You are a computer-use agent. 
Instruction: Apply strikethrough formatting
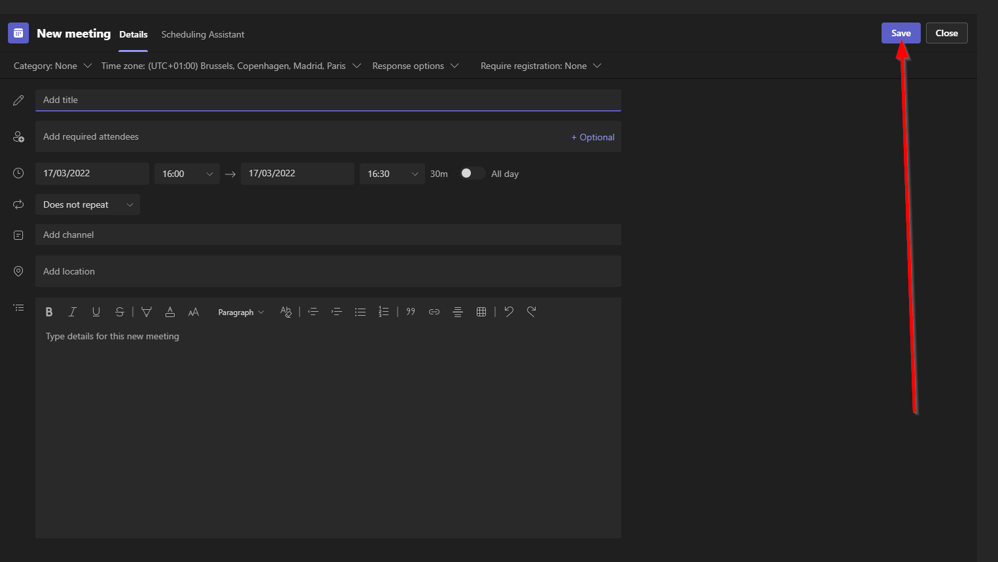click(x=120, y=312)
